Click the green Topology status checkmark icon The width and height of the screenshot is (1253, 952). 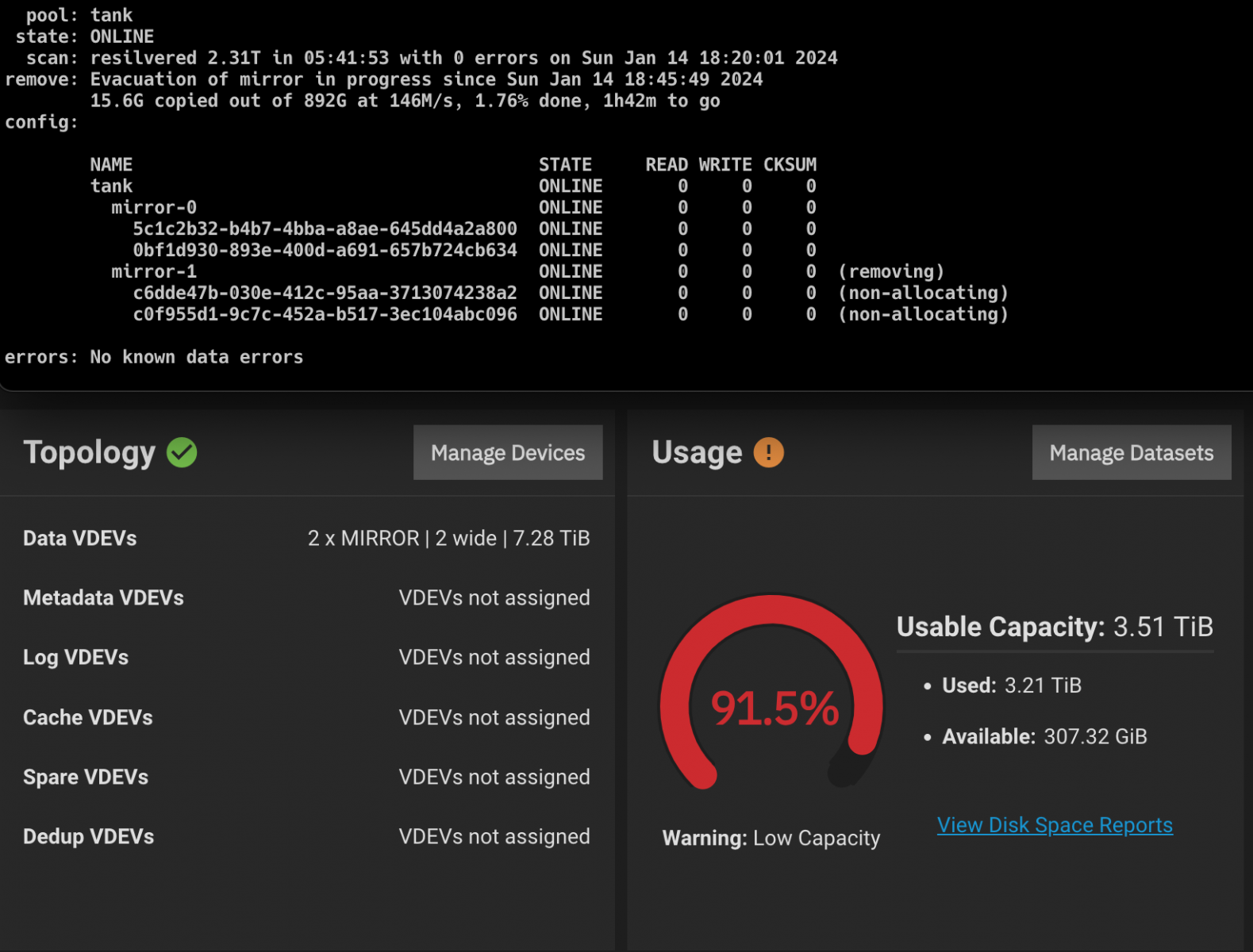click(182, 453)
